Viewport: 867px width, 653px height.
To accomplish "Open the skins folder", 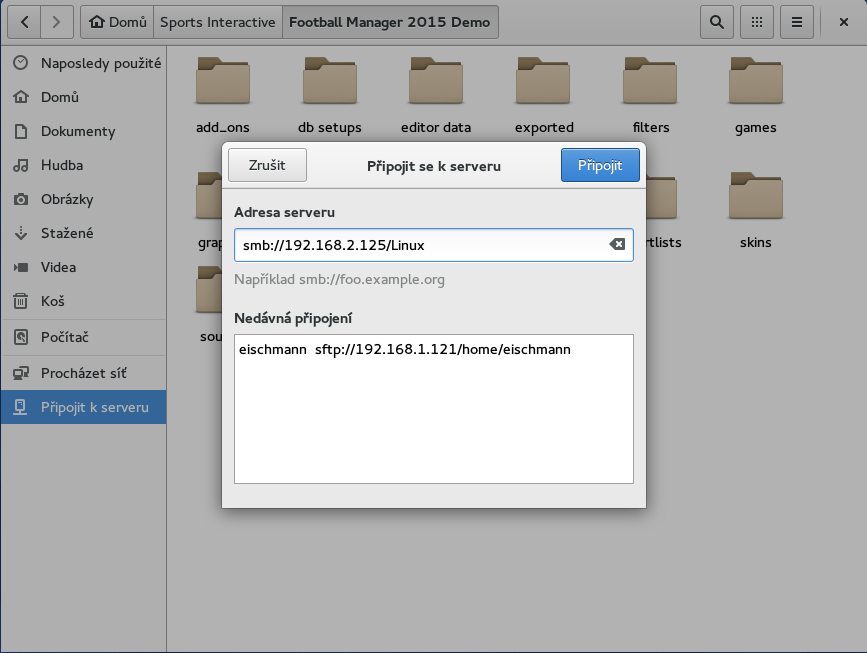I will click(x=755, y=210).
